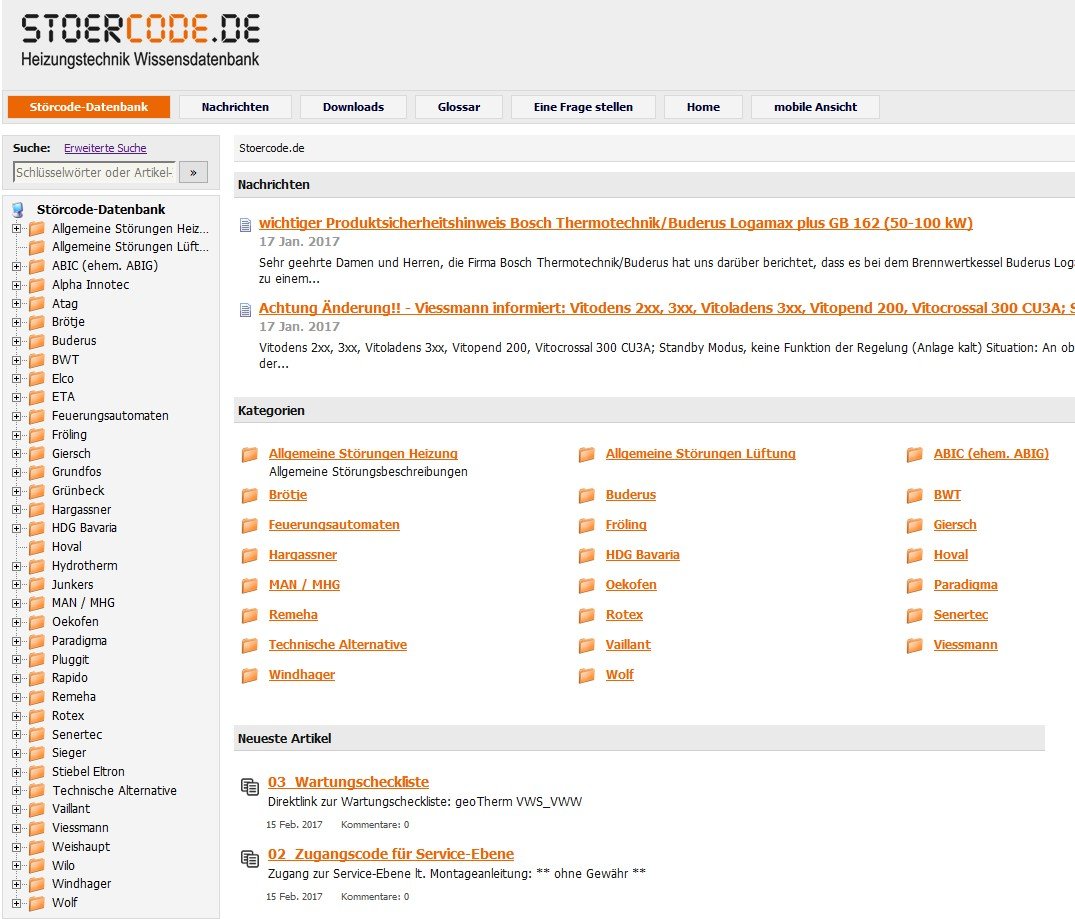Open the Glossar navigation tab
1075x919 pixels.
pos(459,107)
